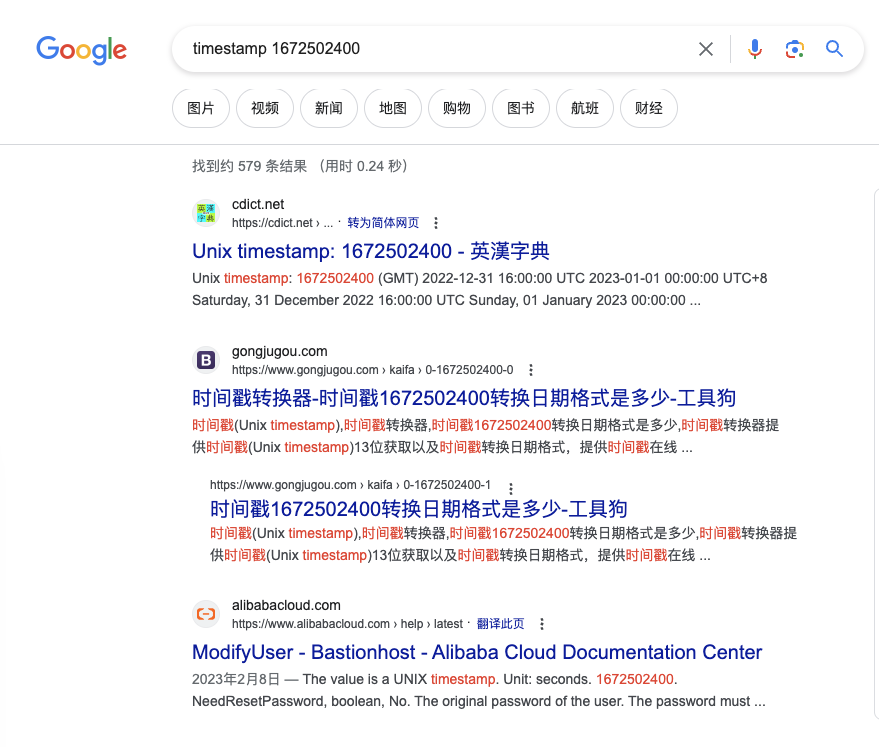879x747 pixels.
Task: Click the alibabacloud.com site favicon
Action: point(206,613)
